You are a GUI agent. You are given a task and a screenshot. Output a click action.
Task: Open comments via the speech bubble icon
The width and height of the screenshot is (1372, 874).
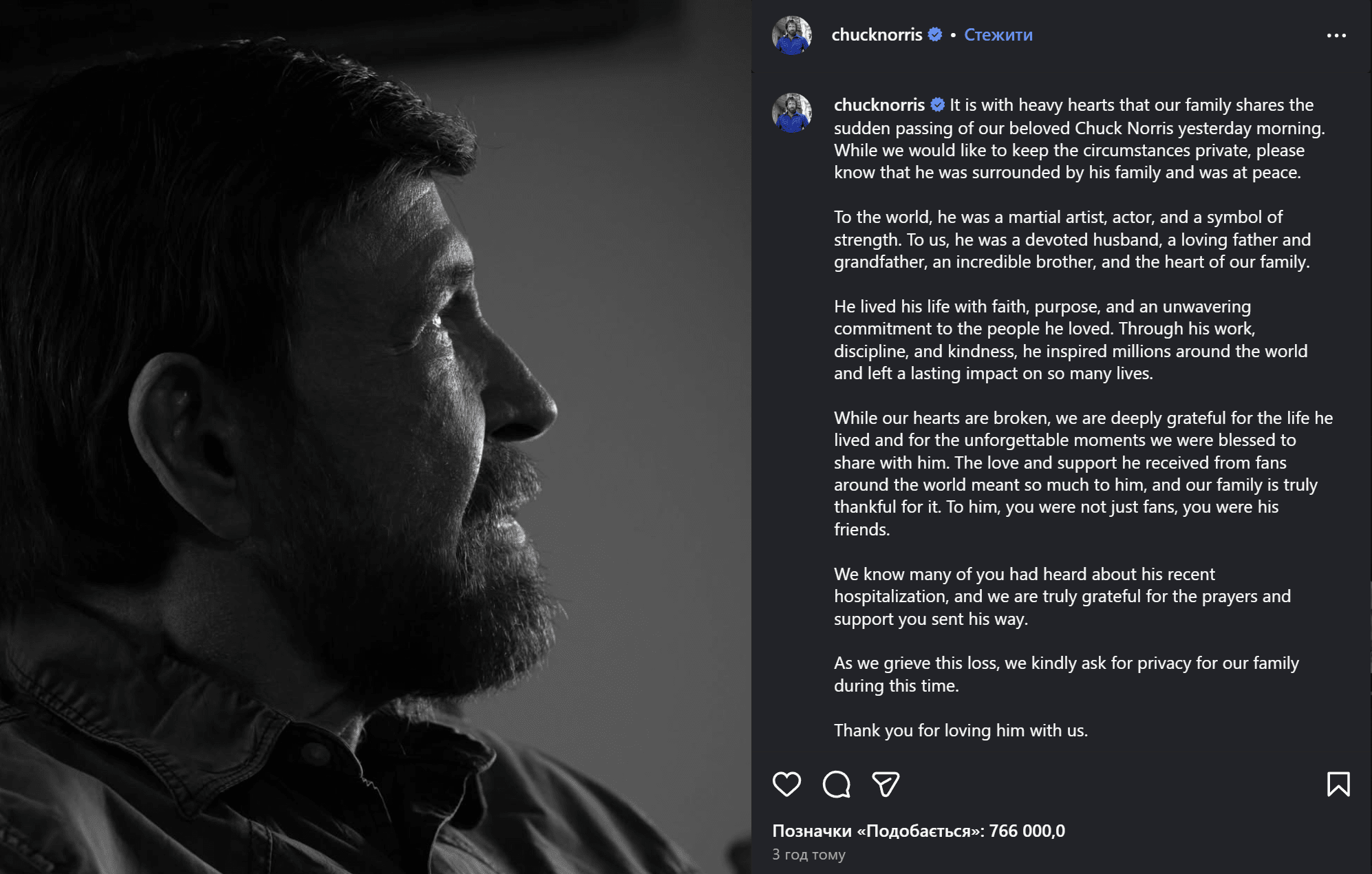836,784
